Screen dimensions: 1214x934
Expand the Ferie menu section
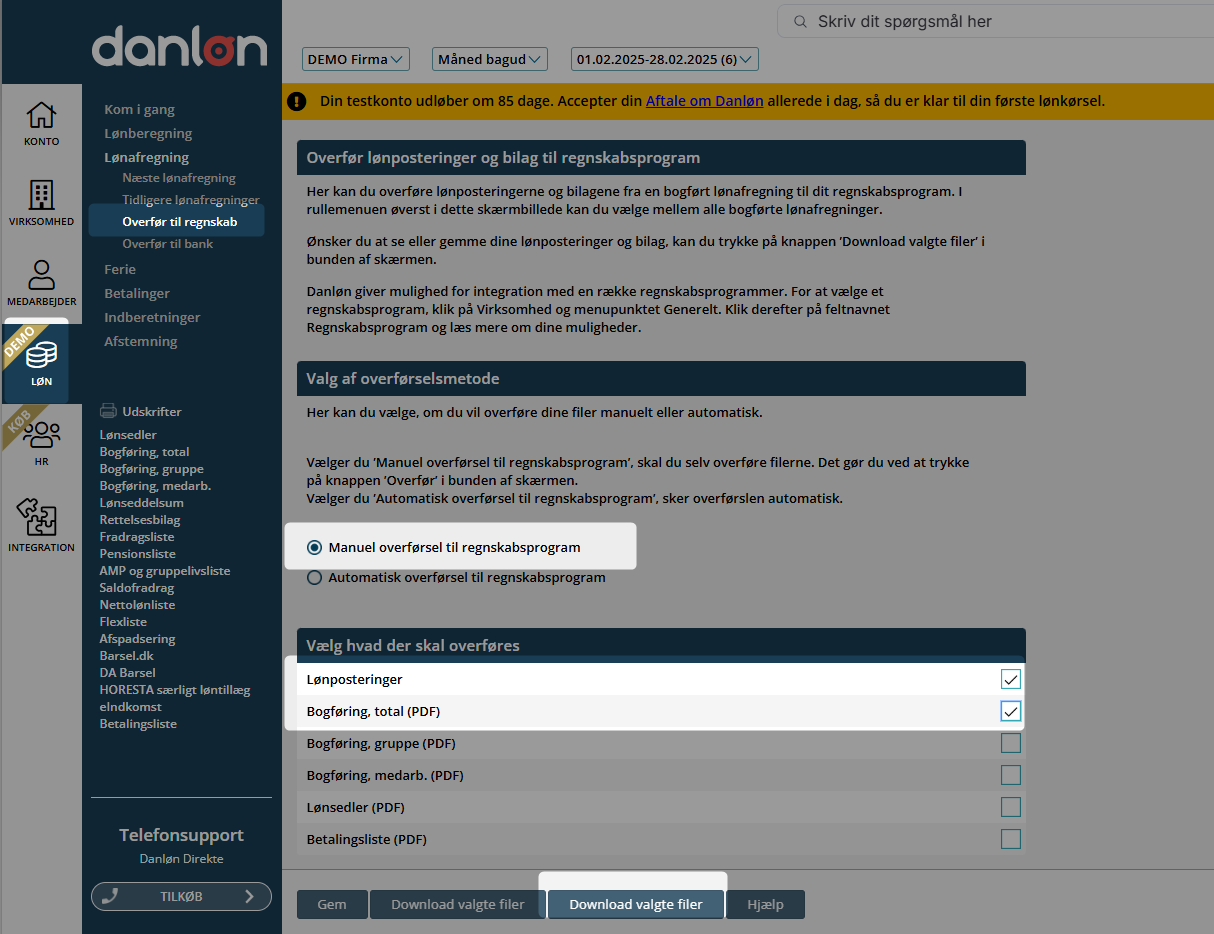pyautogui.click(x=120, y=269)
